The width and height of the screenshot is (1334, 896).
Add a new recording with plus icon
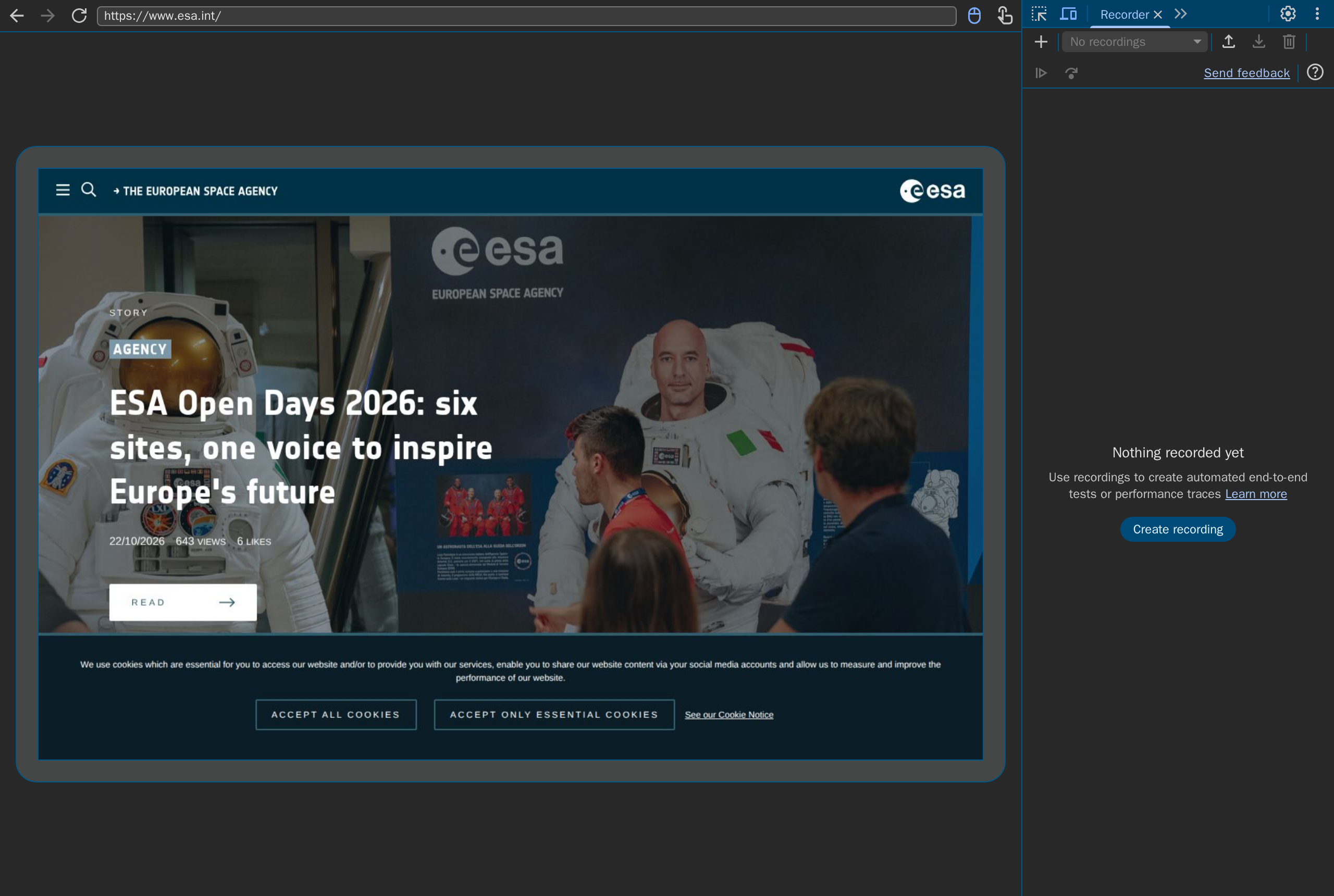[x=1041, y=42]
